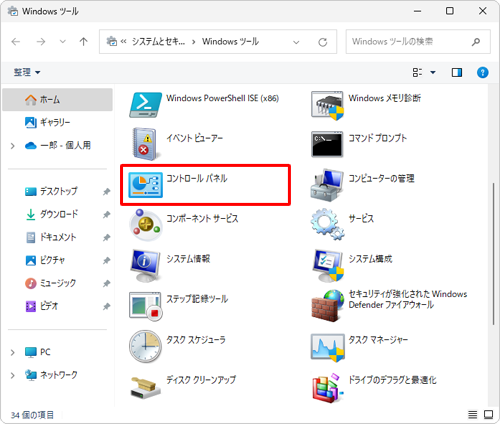
Task: Select the イベント ビューアー icon
Action: (145, 144)
